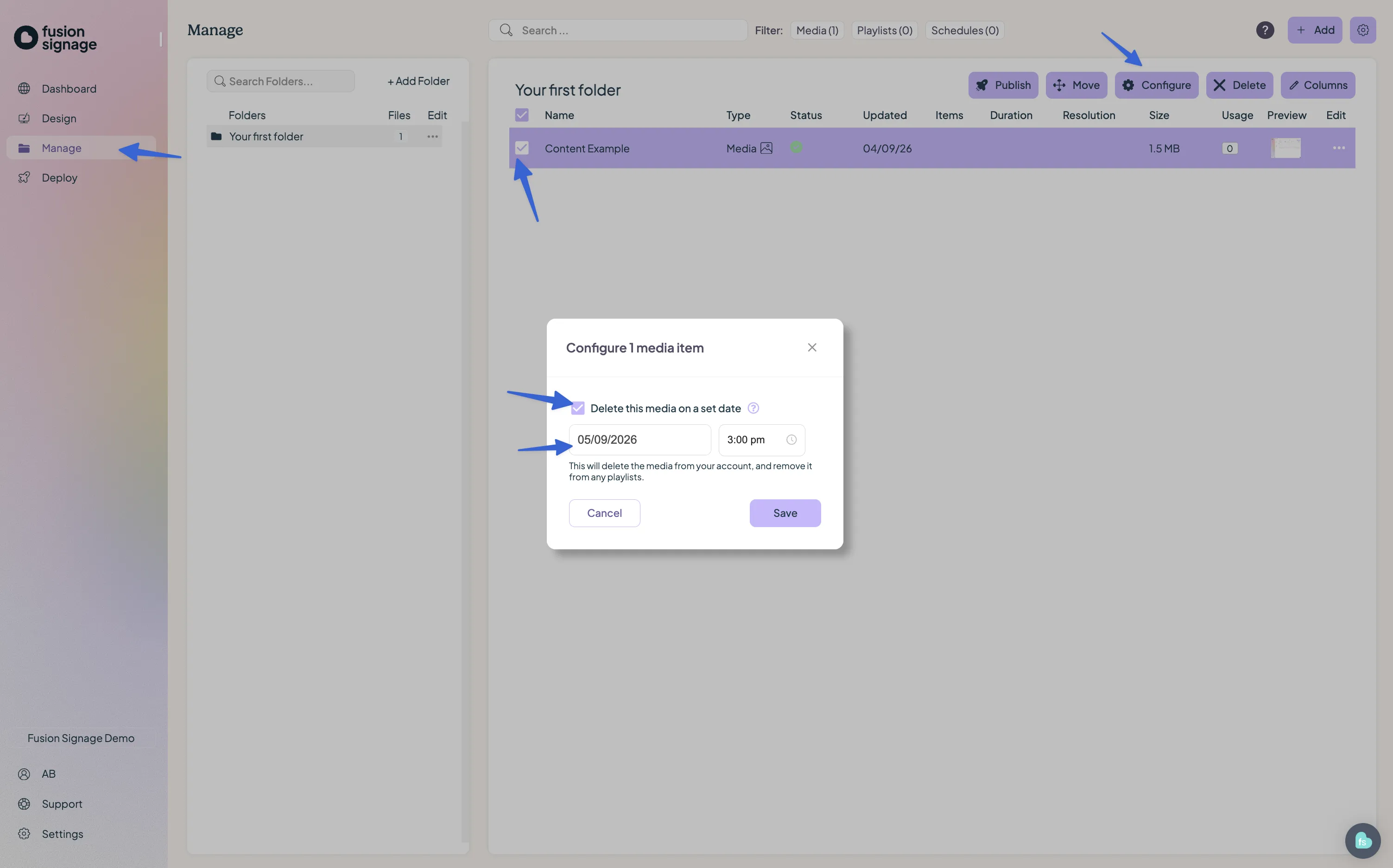Click the Publish toolbar button
The image size is (1393, 868).
coord(1002,85)
